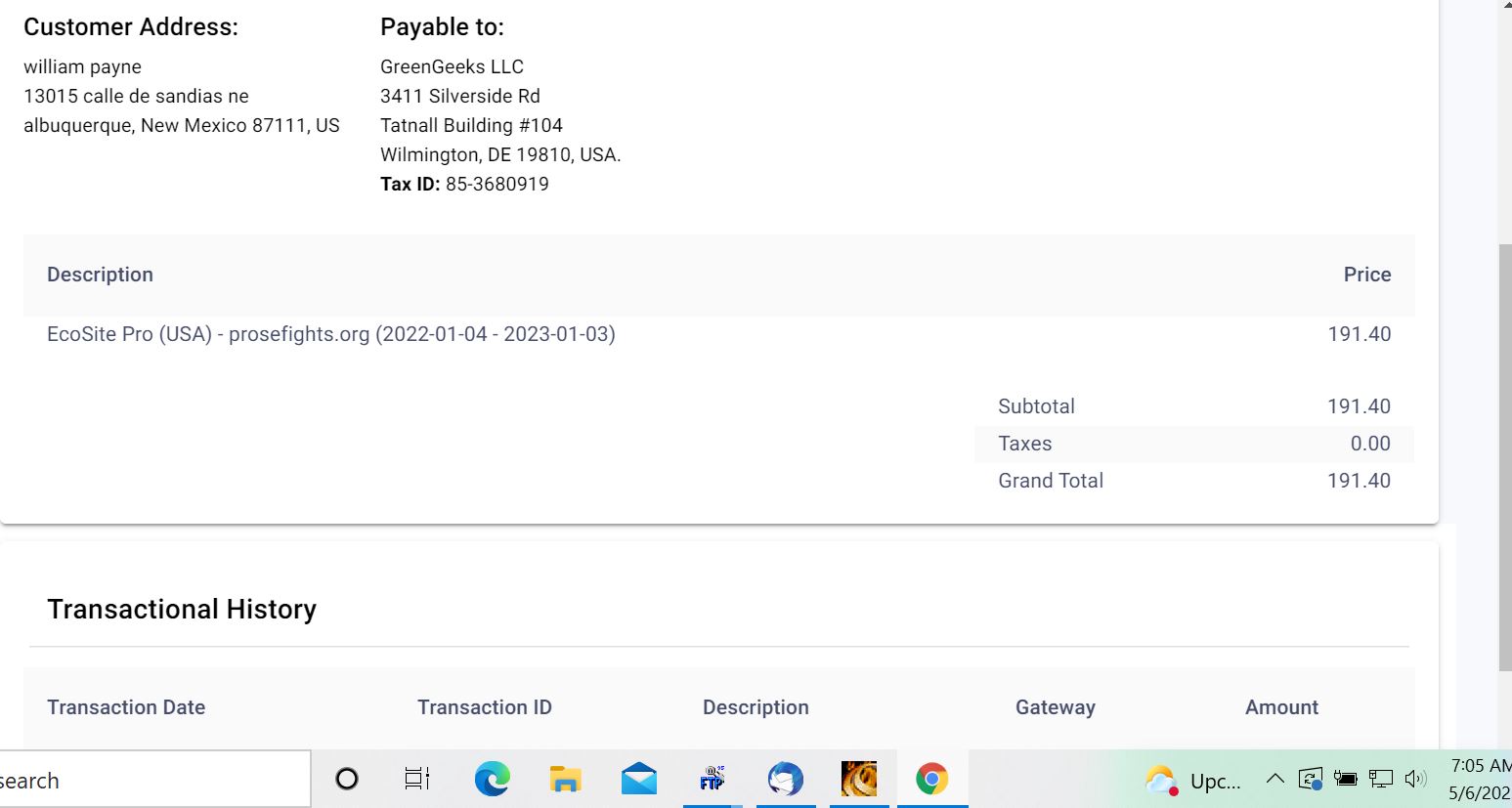Click the Gateway column header

1056,707
